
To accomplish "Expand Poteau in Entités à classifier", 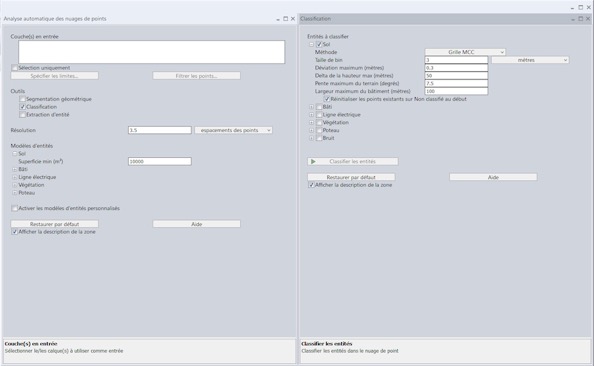I will coord(311,130).
